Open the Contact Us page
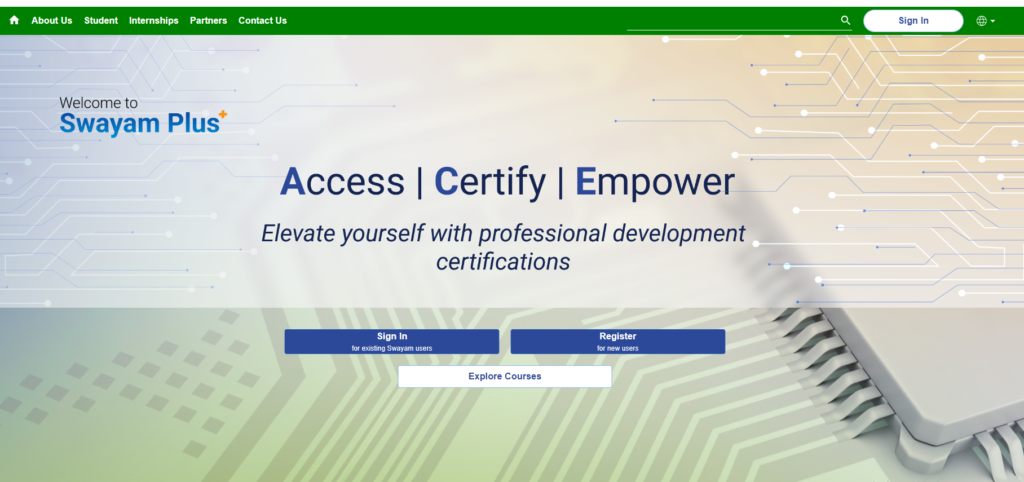 point(263,20)
